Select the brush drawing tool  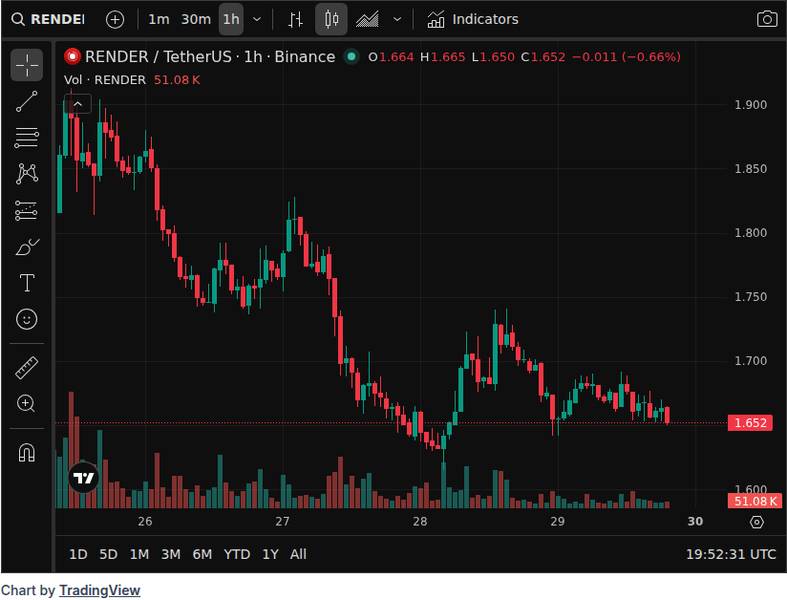27,247
